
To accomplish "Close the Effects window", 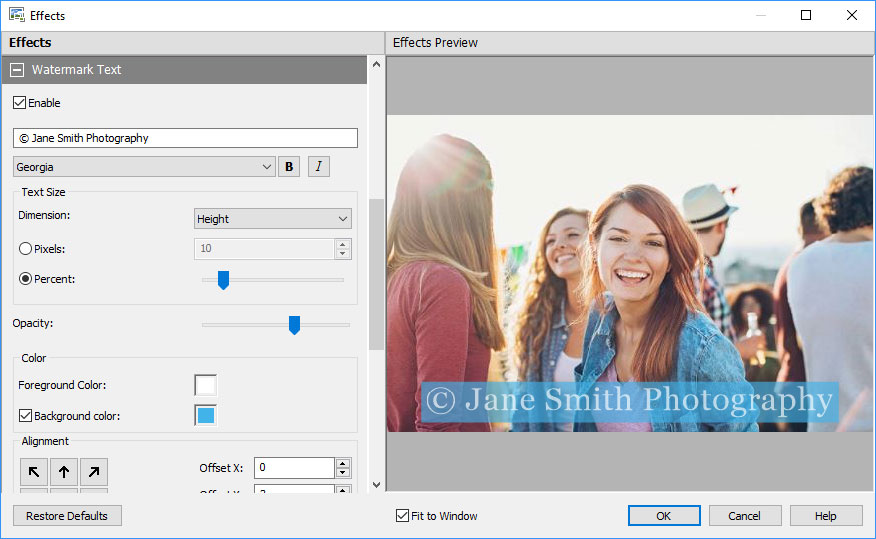I will pyautogui.click(x=851, y=15).
